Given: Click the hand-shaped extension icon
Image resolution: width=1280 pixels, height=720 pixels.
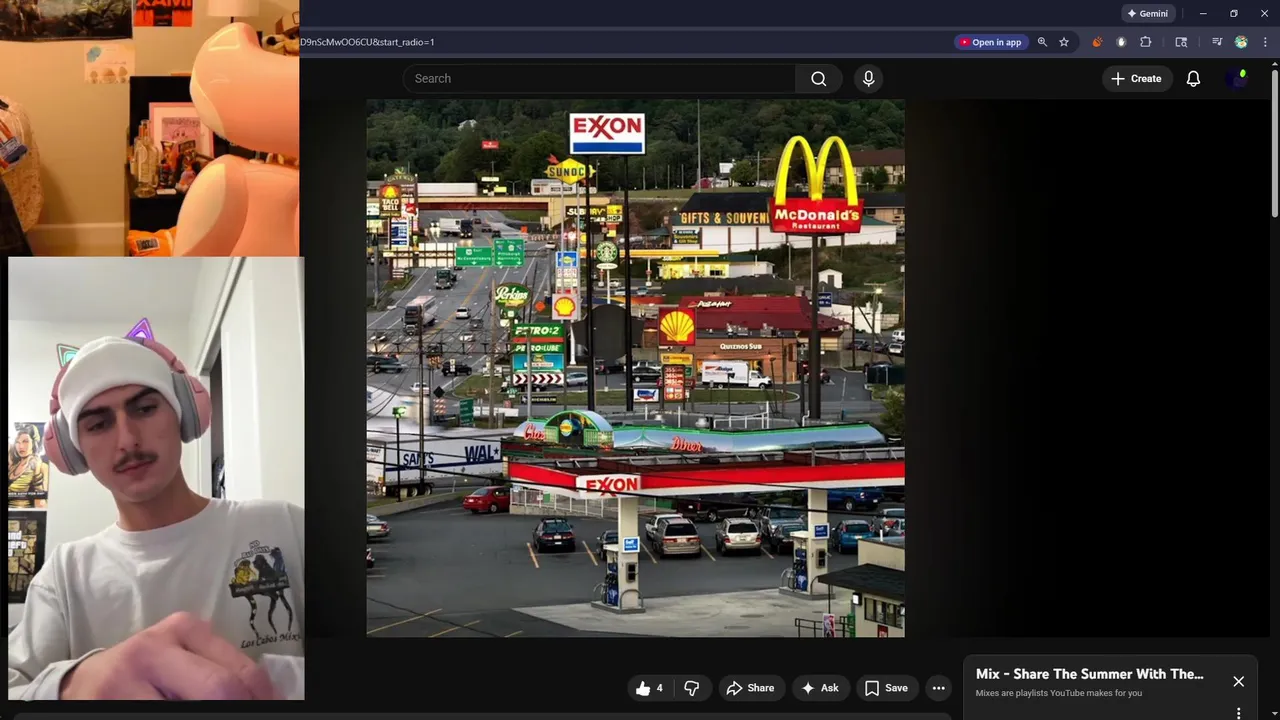Looking at the screenshot, I should point(1121,42).
